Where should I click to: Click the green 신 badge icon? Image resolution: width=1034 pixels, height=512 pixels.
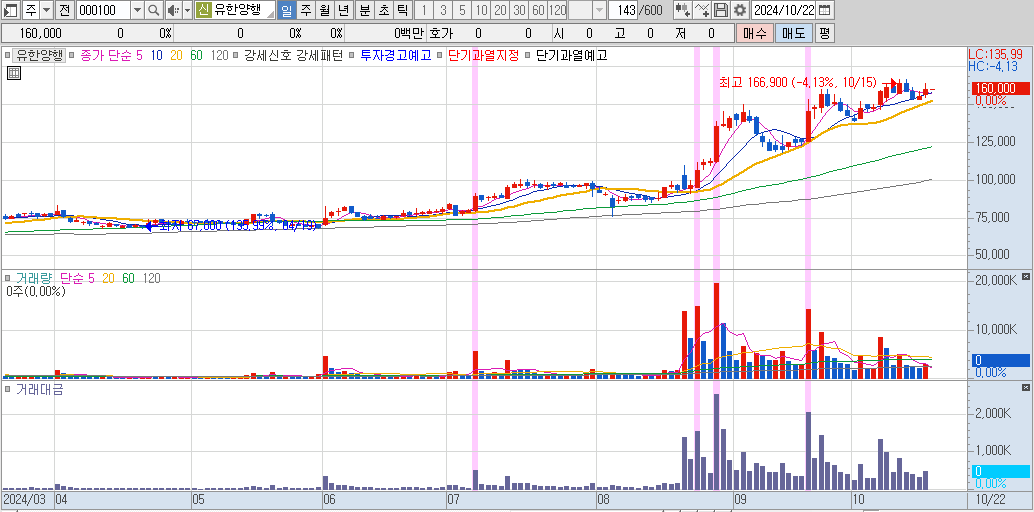point(203,10)
